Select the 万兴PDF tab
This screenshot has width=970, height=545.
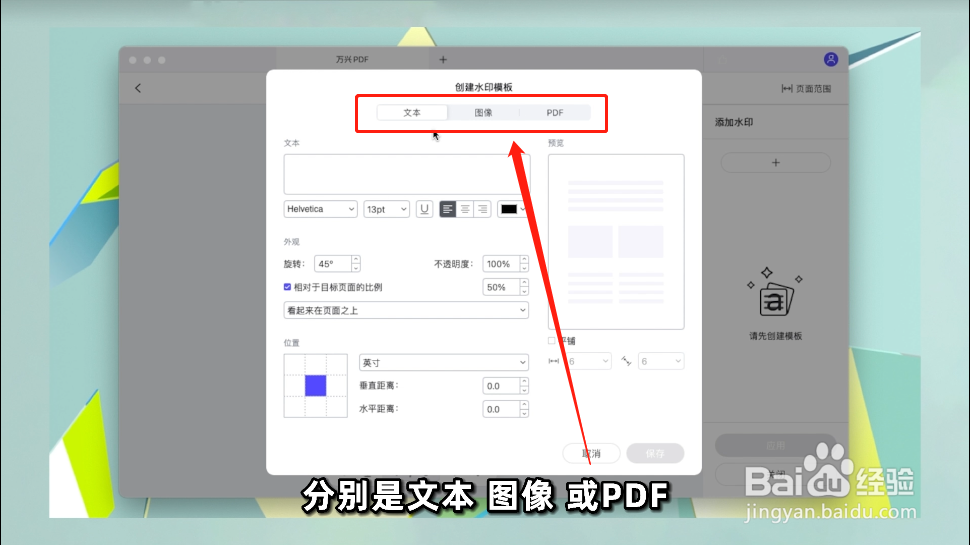pyautogui.click(x=353, y=59)
